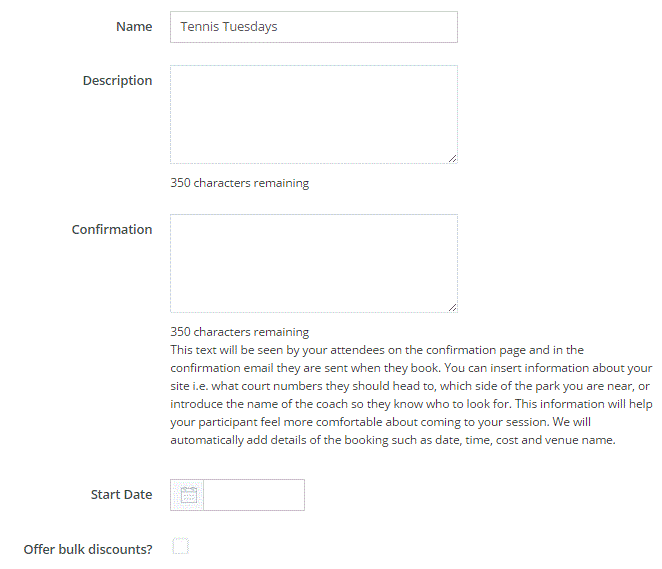Grab the Confirmation box resize handle
The height and width of the screenshot is (569, 662).
pyautogui.click(x=452, y=307)
